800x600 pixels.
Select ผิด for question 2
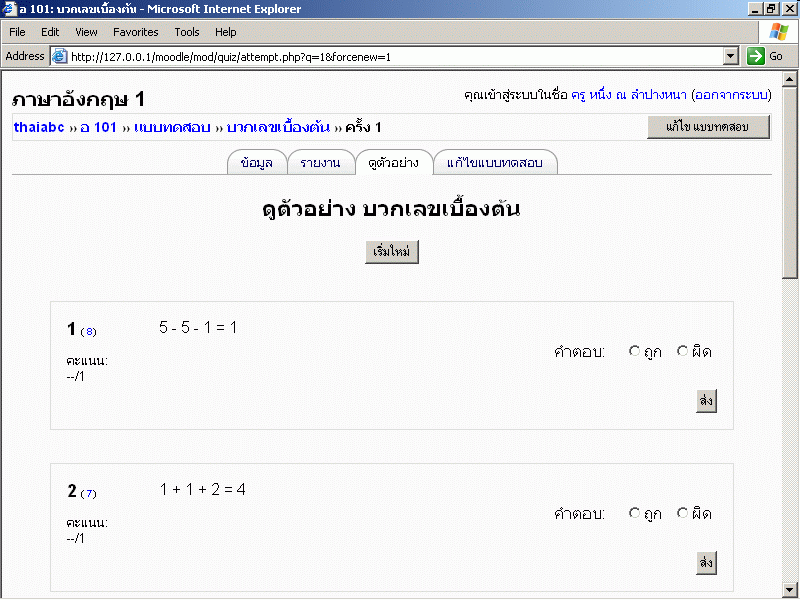pyautogui.click(x=683, y=513)
